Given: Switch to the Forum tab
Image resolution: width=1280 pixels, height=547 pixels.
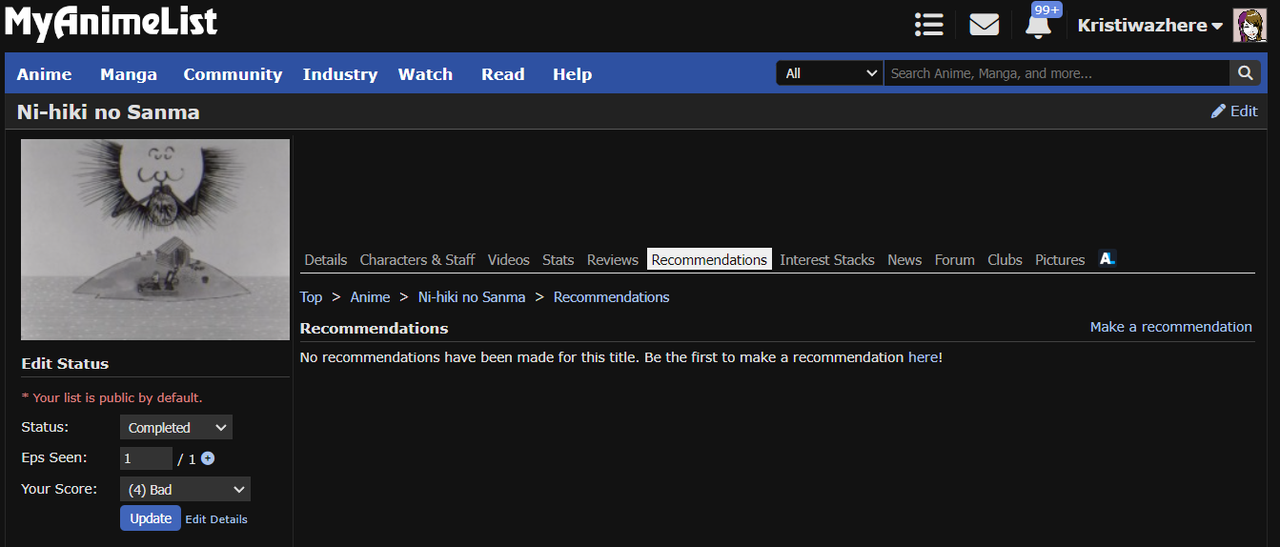Looking at the screenshot, I should tap(955, 260).
